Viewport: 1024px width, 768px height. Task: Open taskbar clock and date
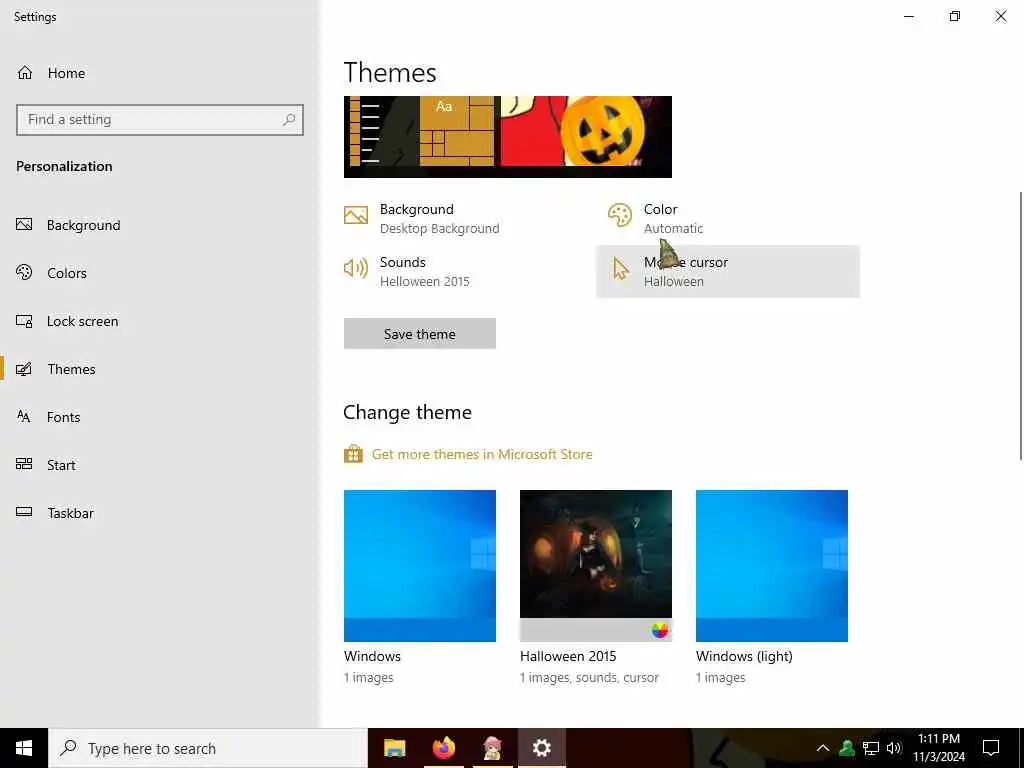[939, 748]
